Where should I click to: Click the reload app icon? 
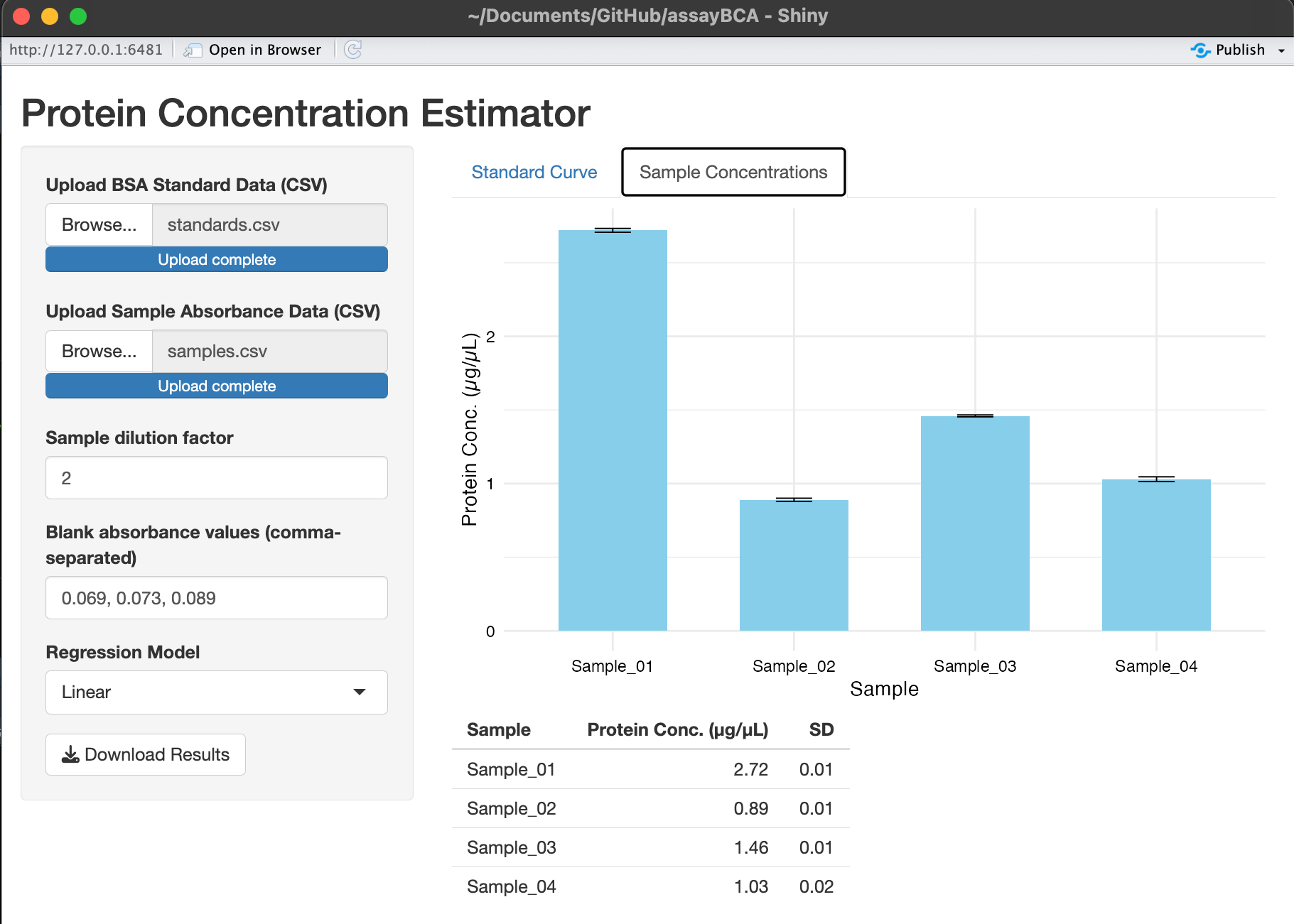click(x=353, y=50)
